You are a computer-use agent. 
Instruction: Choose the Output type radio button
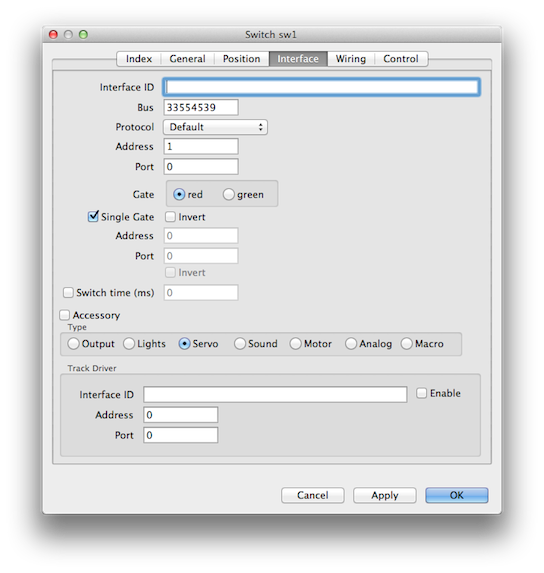tap(73, 344)
